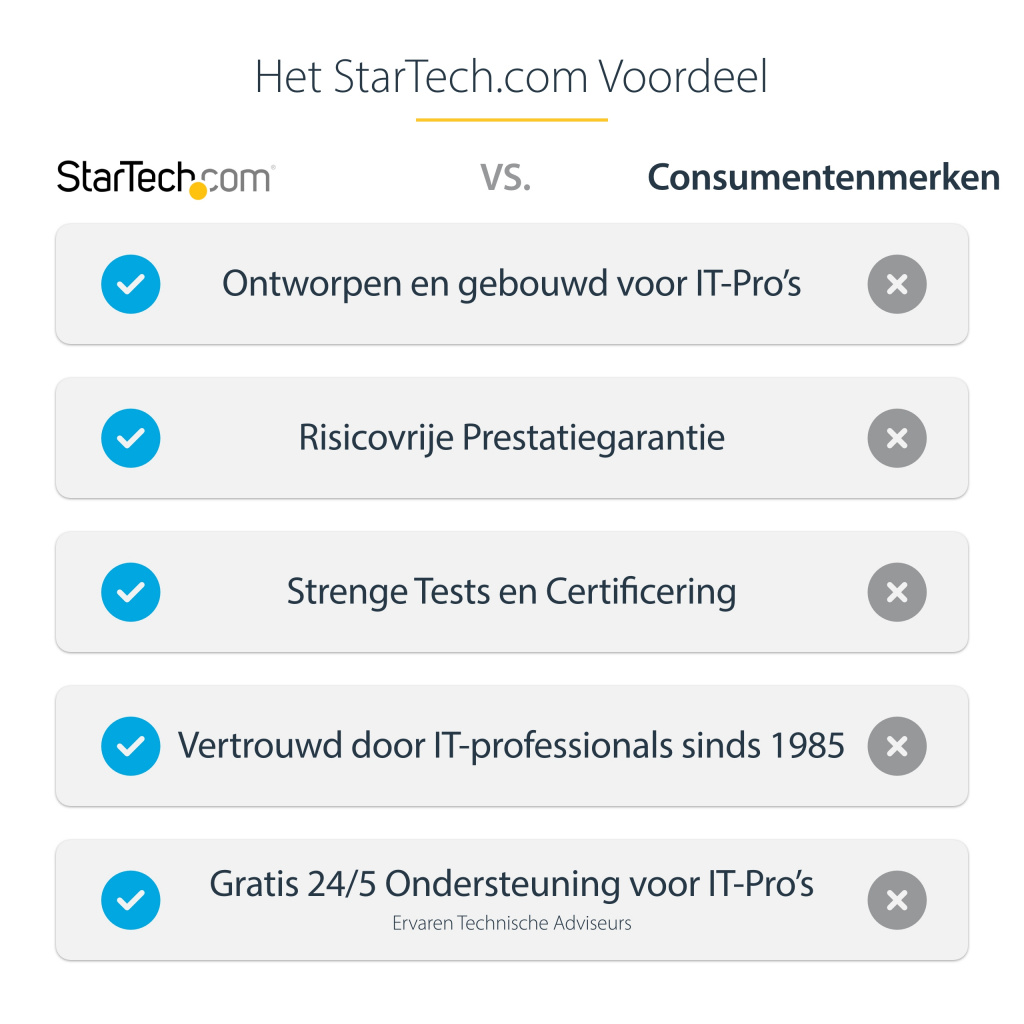The image size is (1024, 1024).
Task: Click Gratis 24/5 Ondersteuning voor IT-Pro's text
Action: (x=511, y=884)
